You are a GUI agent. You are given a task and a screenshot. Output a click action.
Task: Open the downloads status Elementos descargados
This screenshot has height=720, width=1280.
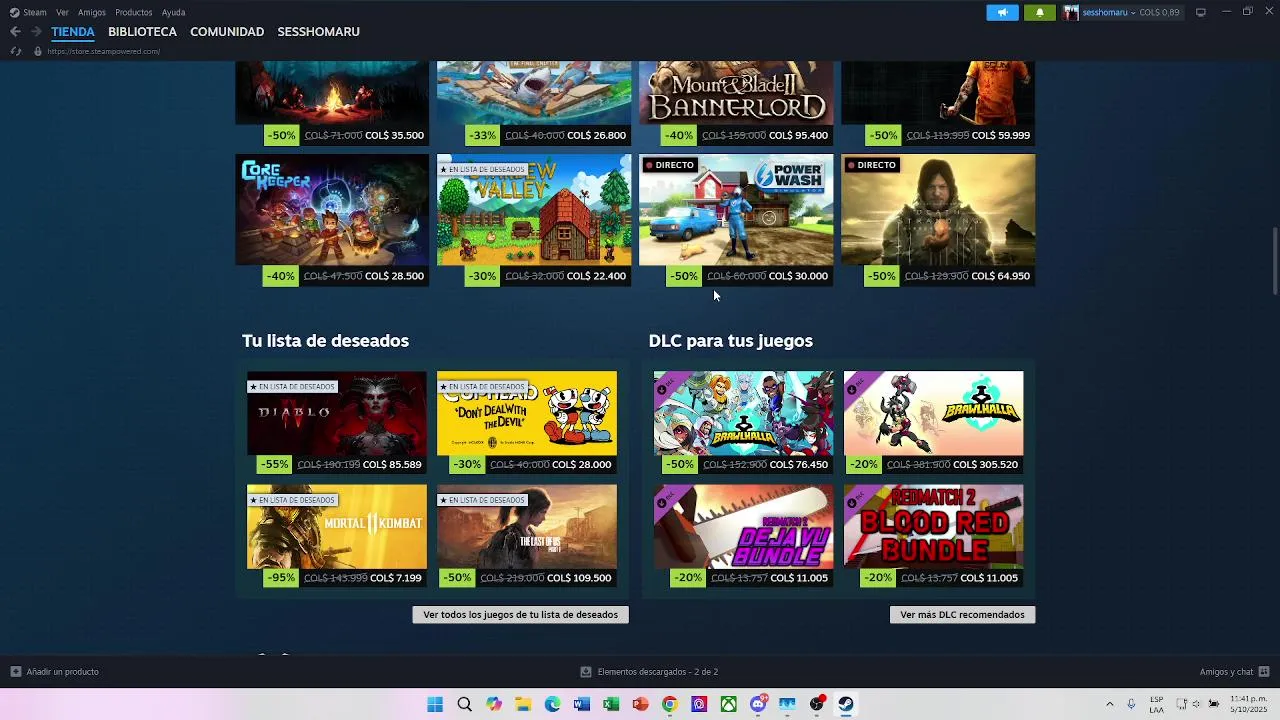click(649, 672)
